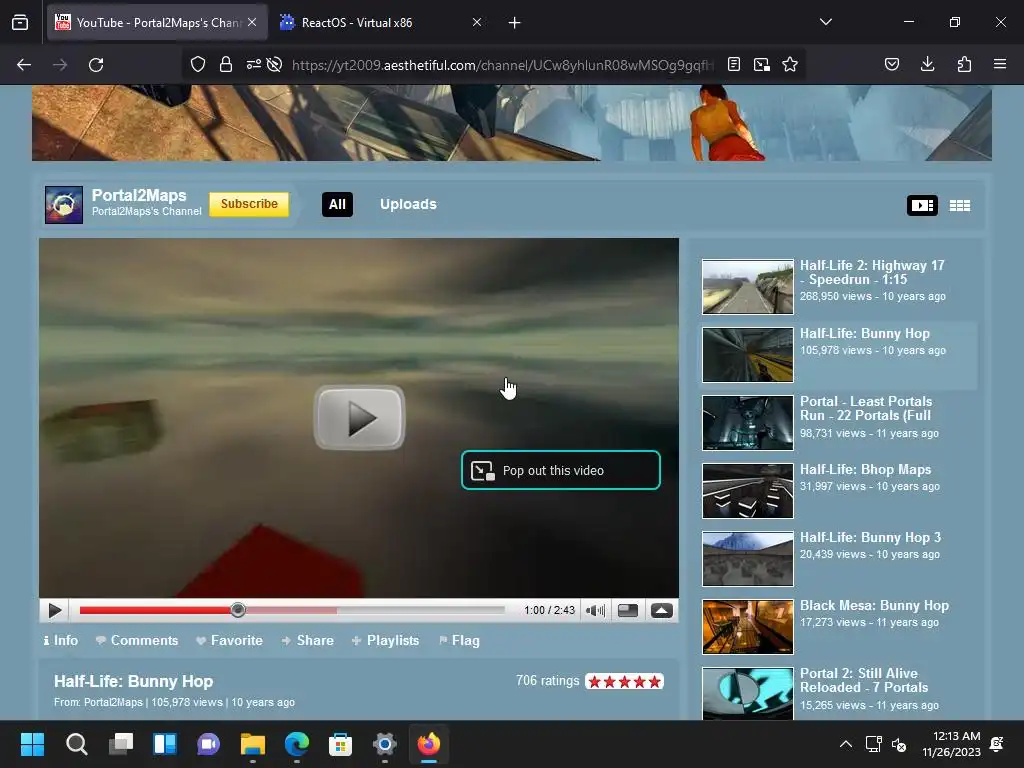The image size is (1024, 768).
Task: Open the Info tab below the video
Action: (x=61, y=641)
